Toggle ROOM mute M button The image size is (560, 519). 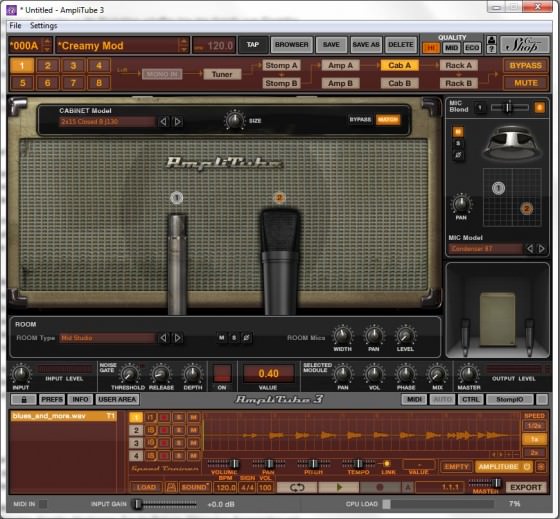222,338
